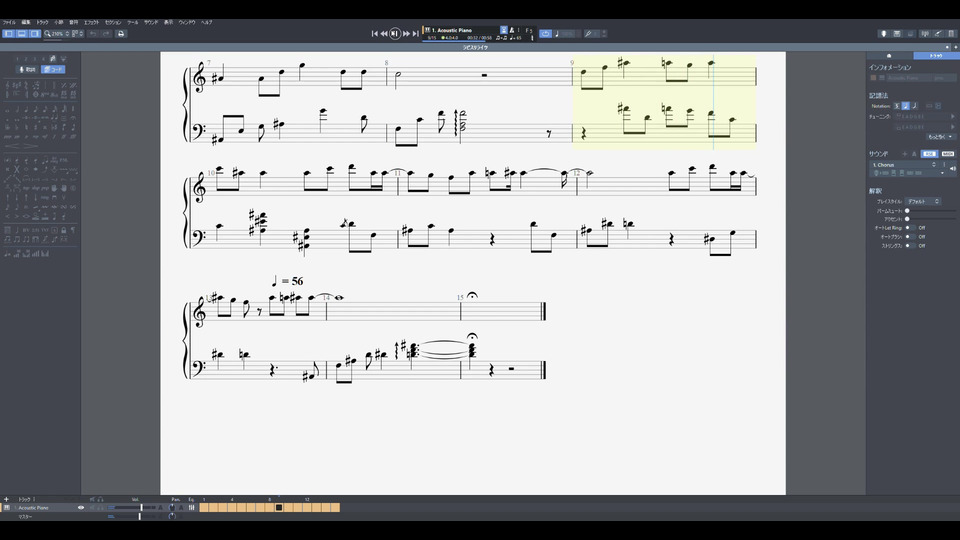This screenshot has height=540, width=960.
Task: Click the print icon
Action: coord(121,34)
